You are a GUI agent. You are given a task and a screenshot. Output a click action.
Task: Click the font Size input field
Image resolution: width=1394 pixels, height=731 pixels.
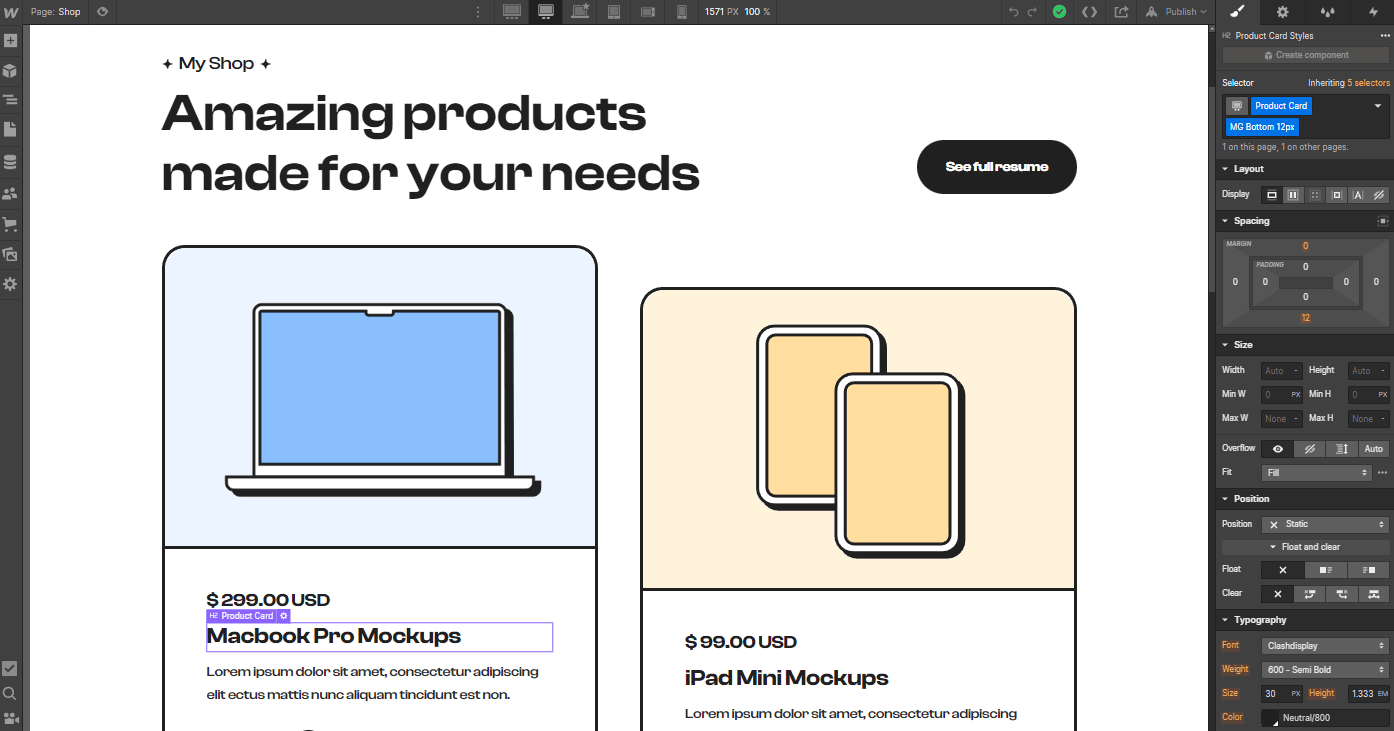click(x=1277, y=693)
